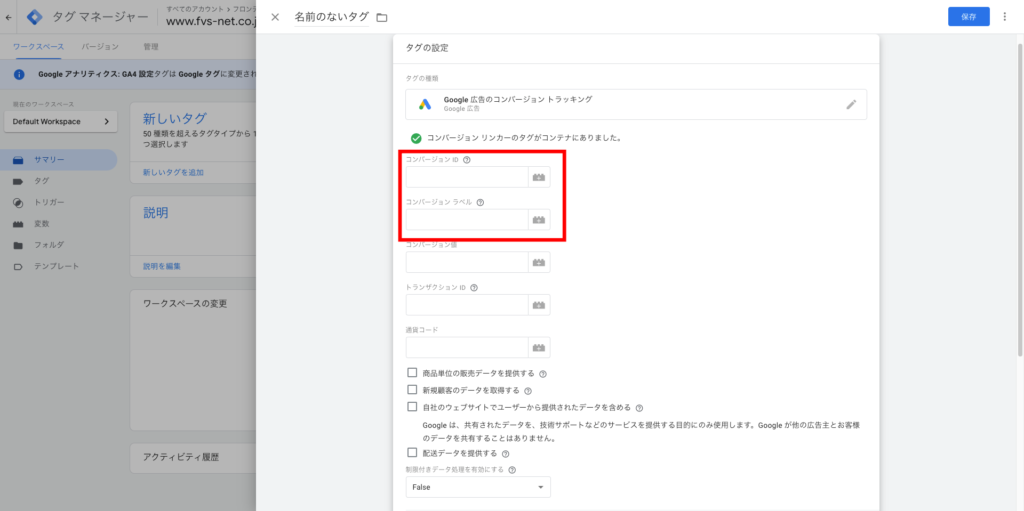Focus the コンバージョン ID input field
The width and height of the screenshot is (1024, 511).
(467, 177)
